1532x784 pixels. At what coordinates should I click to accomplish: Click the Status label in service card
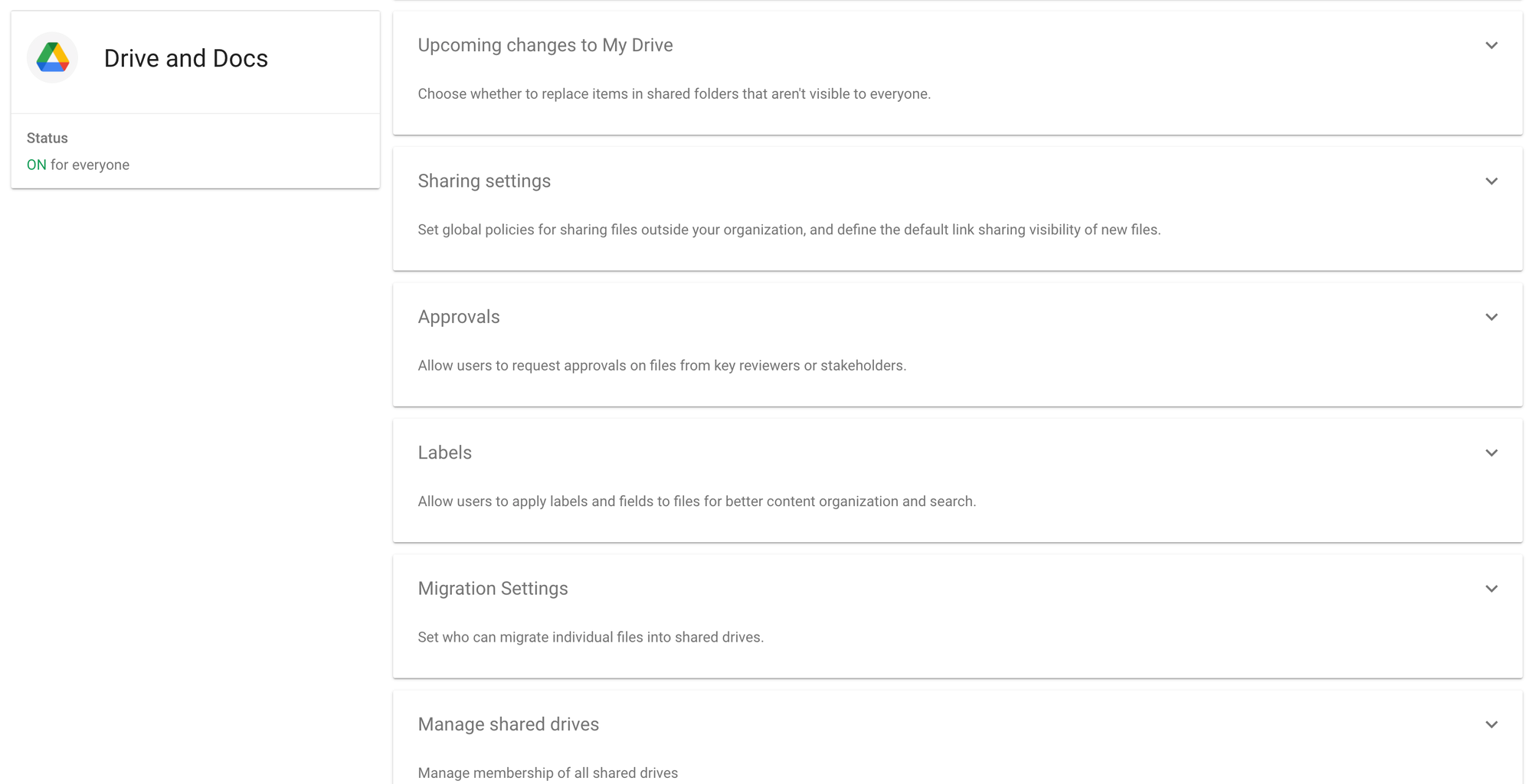[x=47, y=138]
